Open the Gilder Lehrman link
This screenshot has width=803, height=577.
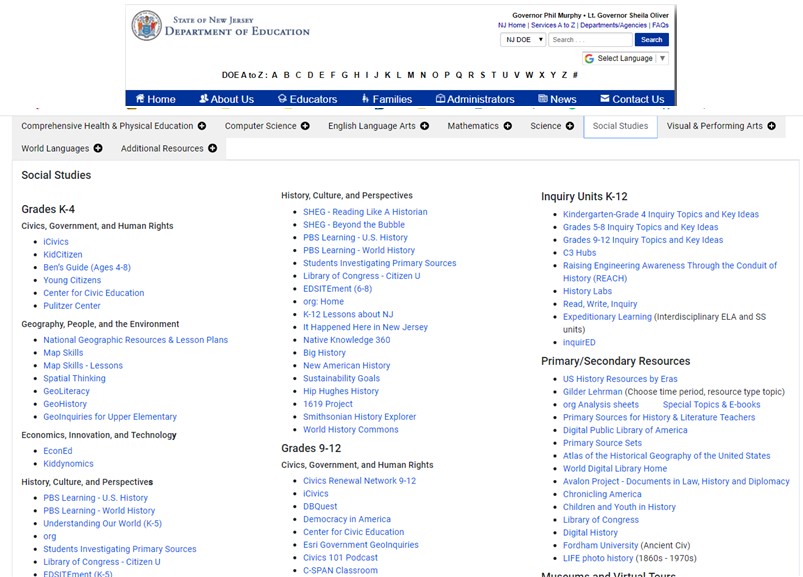point(593,392)
